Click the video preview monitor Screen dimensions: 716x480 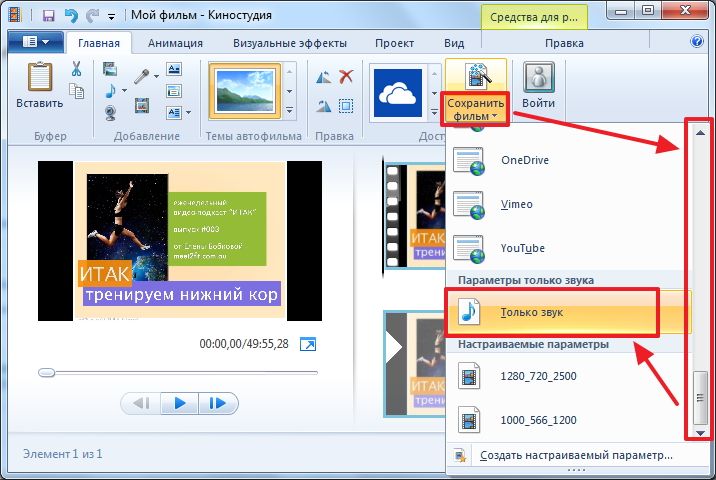[180, 241]
